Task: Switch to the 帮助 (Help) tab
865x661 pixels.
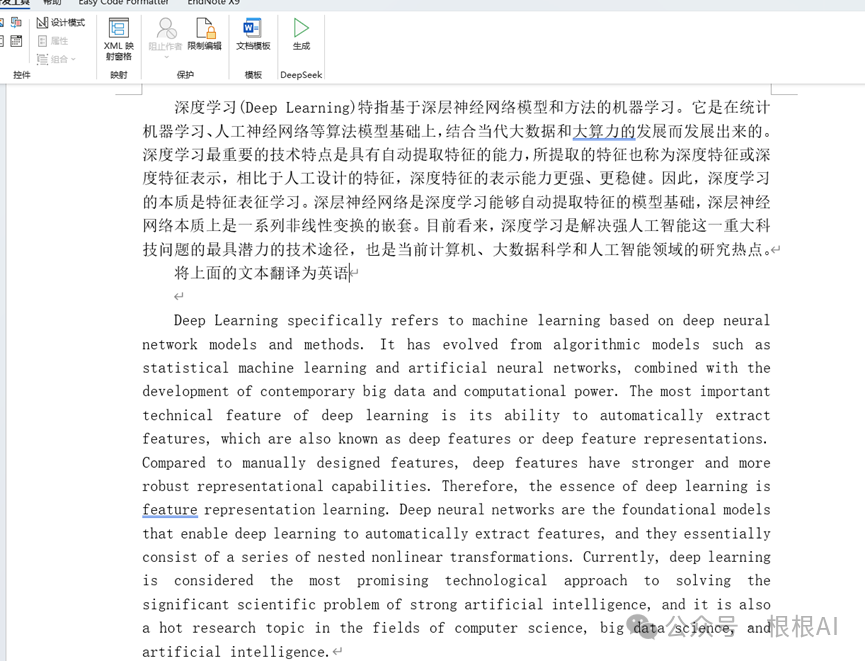Action: (52, 3)
